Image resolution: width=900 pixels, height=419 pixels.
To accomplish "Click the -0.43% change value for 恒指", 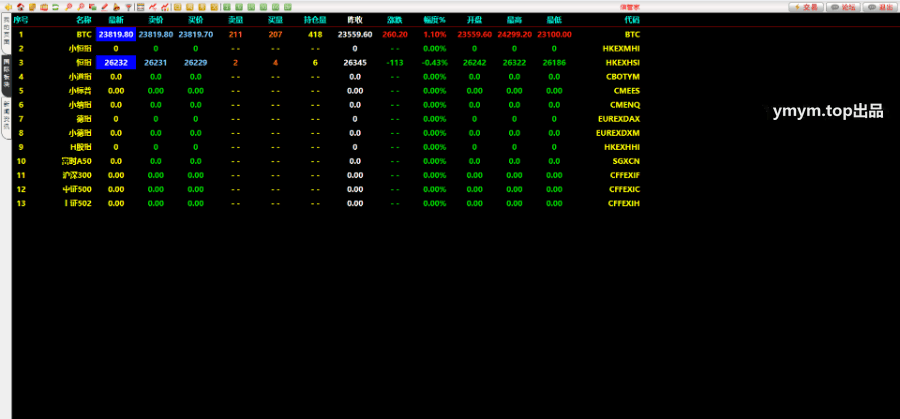I will click(x=435, y=63).
